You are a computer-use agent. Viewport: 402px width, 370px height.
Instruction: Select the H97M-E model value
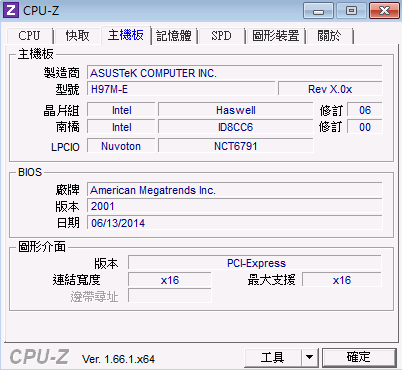(181, 89)
